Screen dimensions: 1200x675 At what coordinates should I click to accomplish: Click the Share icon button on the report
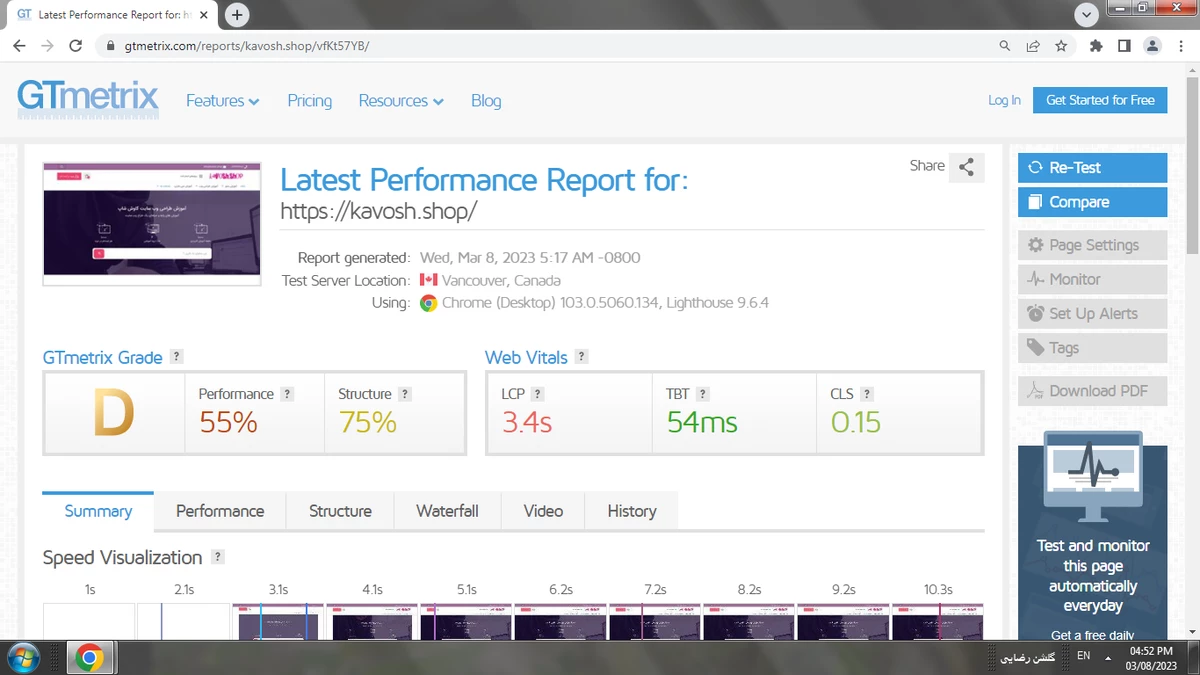tap(966, 167)
